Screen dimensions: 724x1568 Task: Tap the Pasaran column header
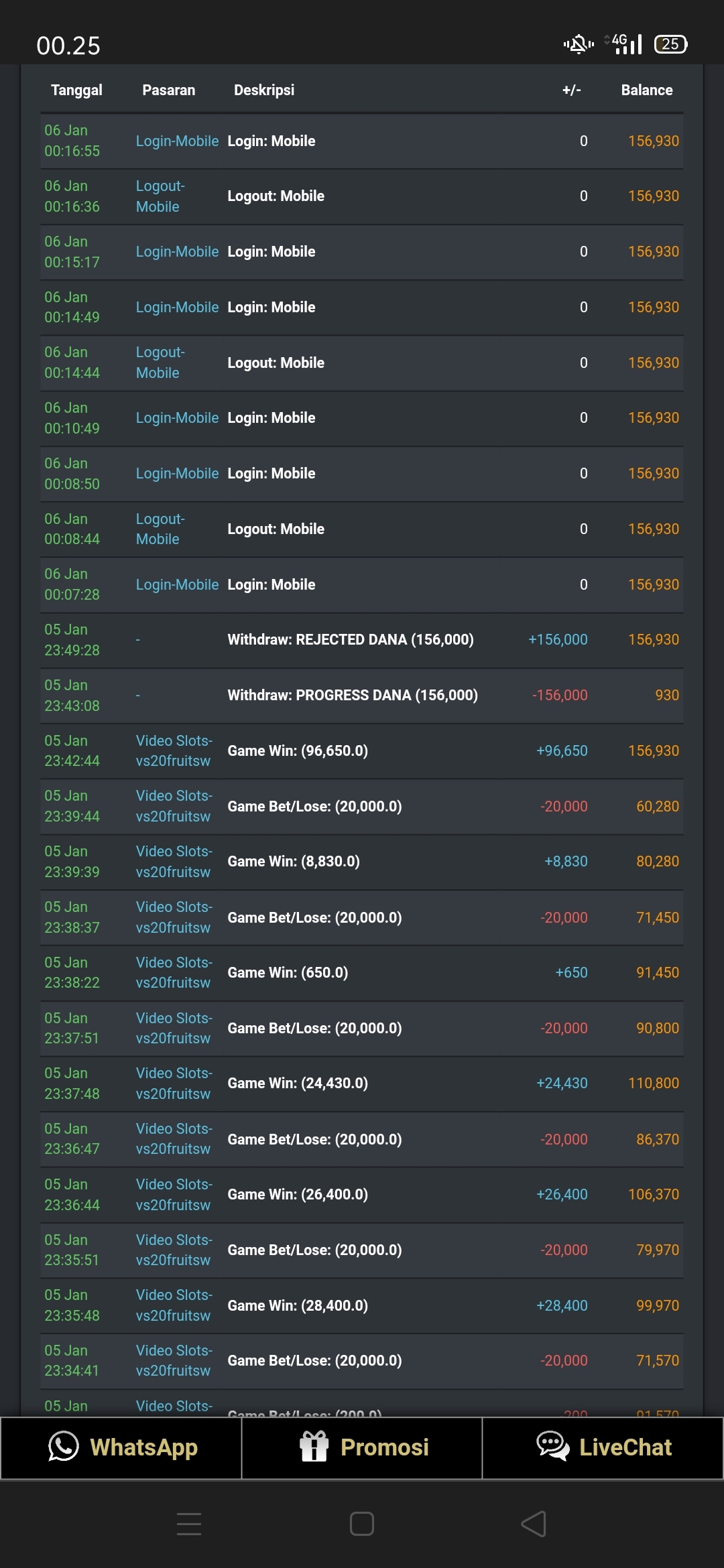coord(168,90)
